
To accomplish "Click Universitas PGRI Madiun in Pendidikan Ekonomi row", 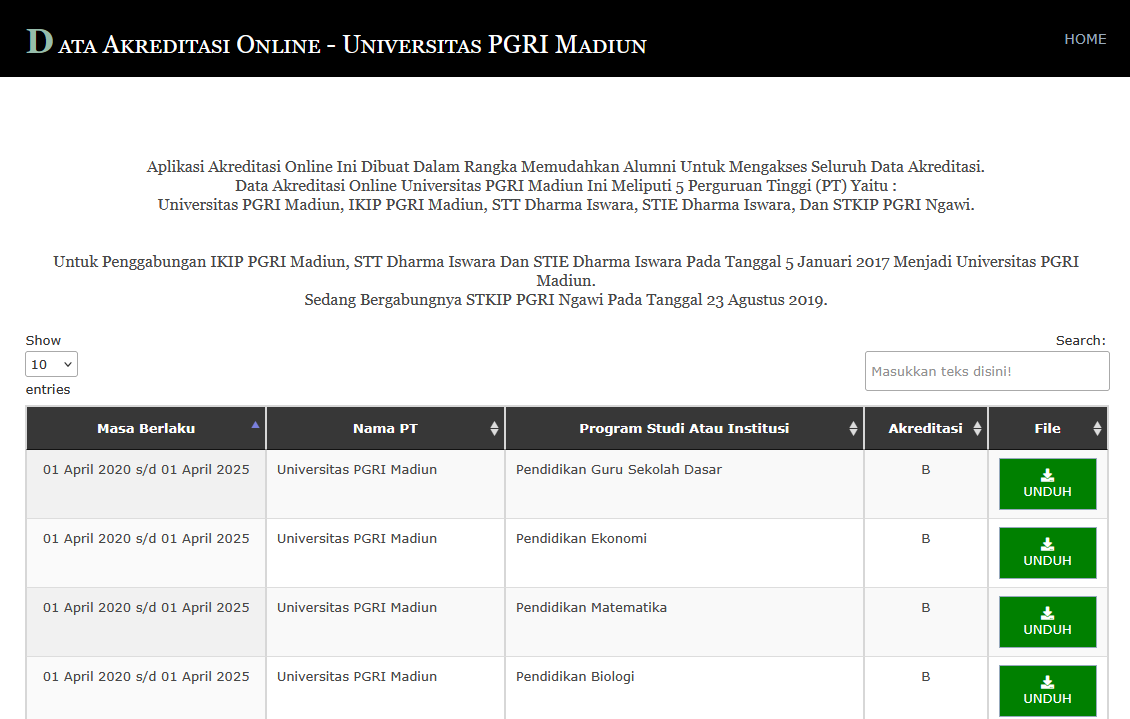I will tap(357, 539).
